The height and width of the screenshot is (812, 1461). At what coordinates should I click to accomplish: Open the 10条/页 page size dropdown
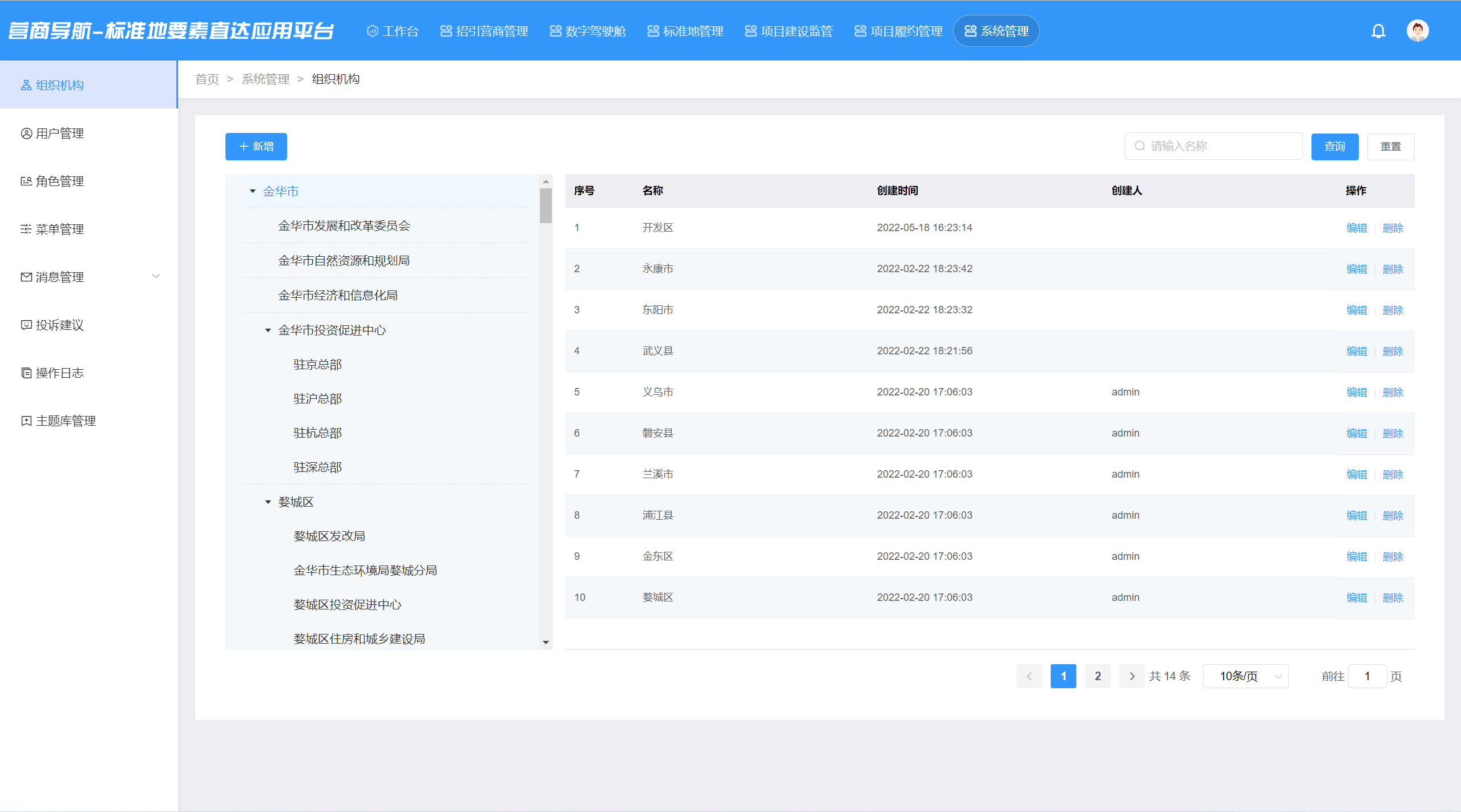(x=1246, y=676)
